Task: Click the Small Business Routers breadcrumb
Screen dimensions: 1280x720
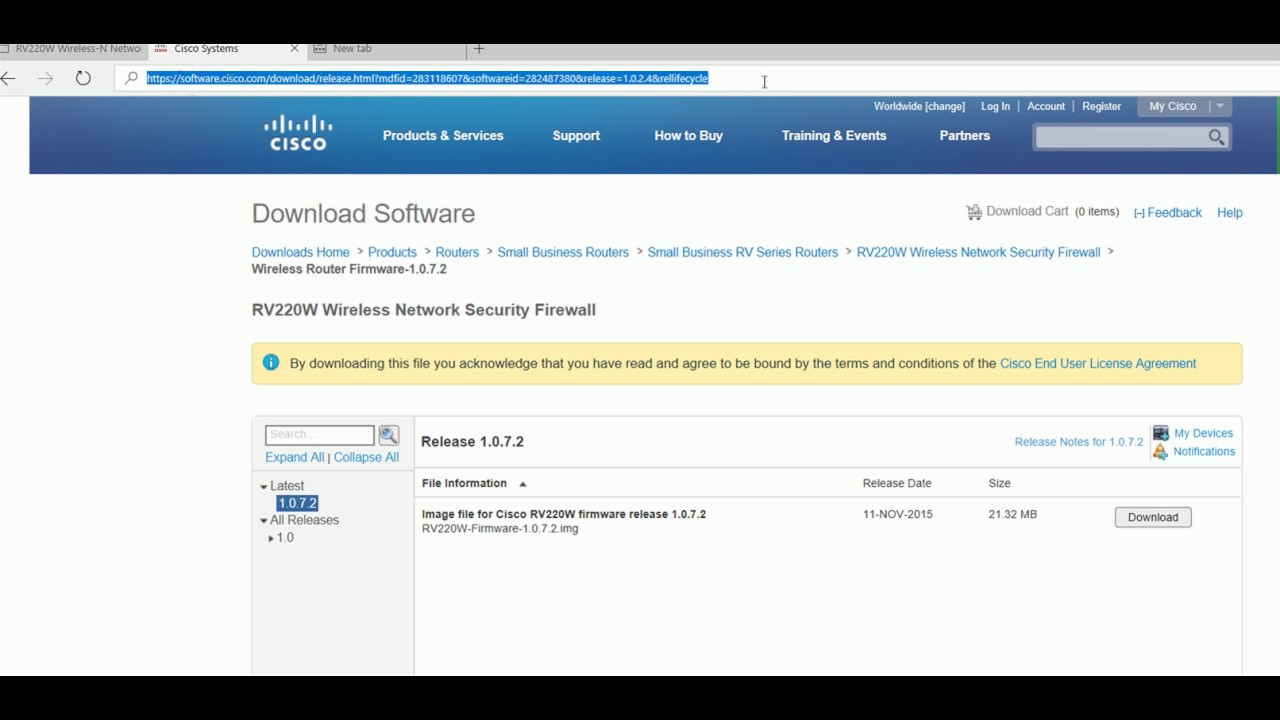Action: [563, 252]
